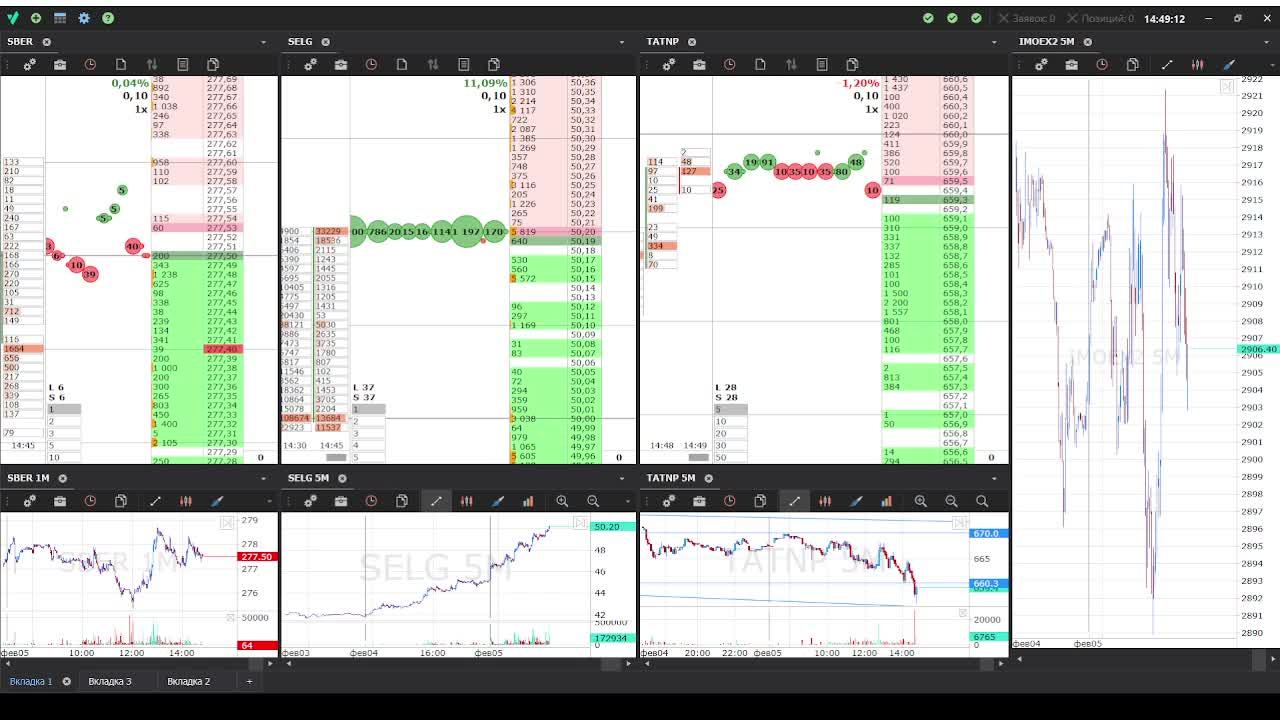The height and width of the screenshot is (720, 1280).
Task: Select the TATNP 5M chart tab
Action: [671, 478]
